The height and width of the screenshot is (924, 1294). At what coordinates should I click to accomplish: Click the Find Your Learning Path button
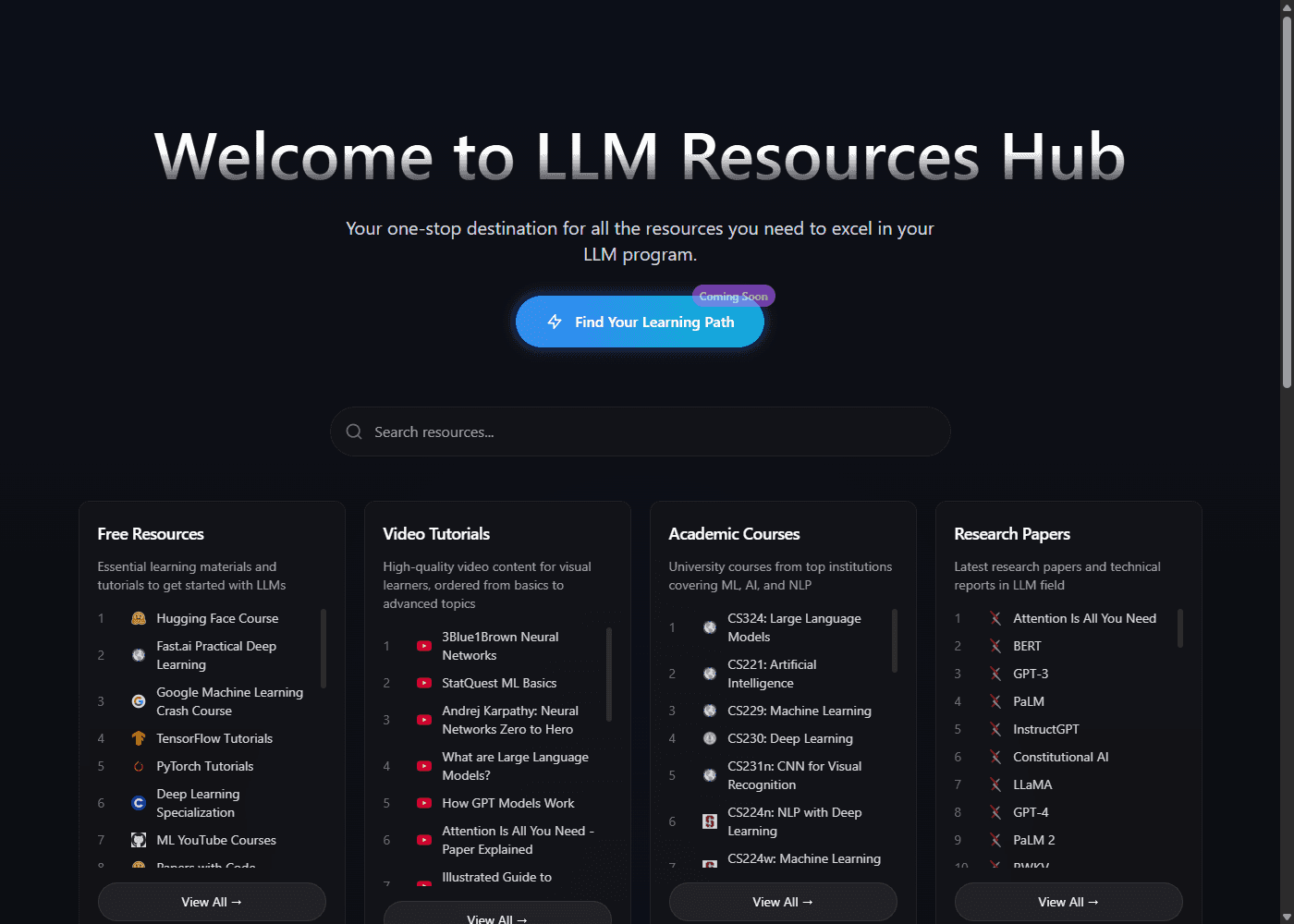click(x=640, y=322)
